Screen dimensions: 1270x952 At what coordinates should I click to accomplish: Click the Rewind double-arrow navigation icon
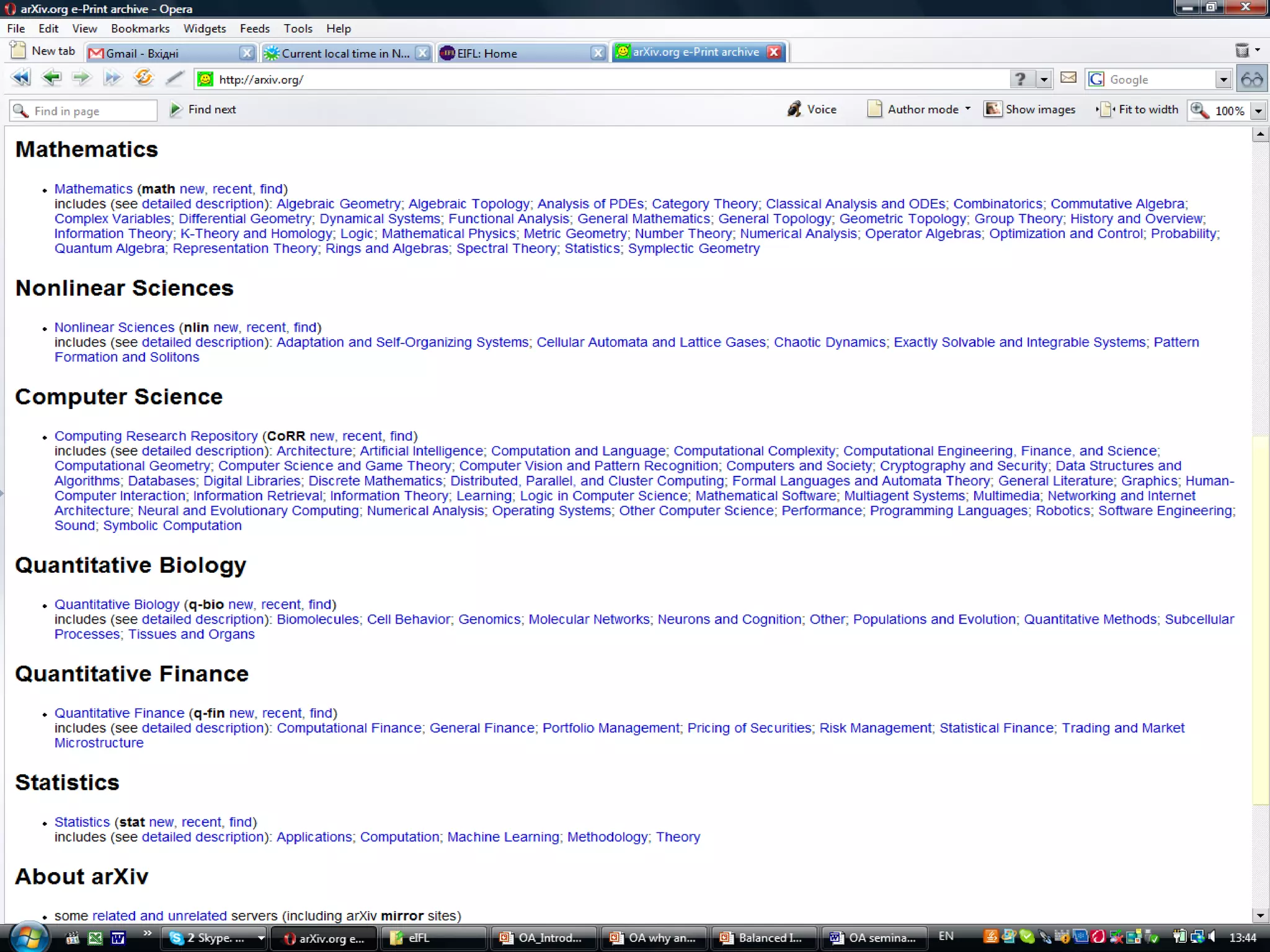[20, 78]
